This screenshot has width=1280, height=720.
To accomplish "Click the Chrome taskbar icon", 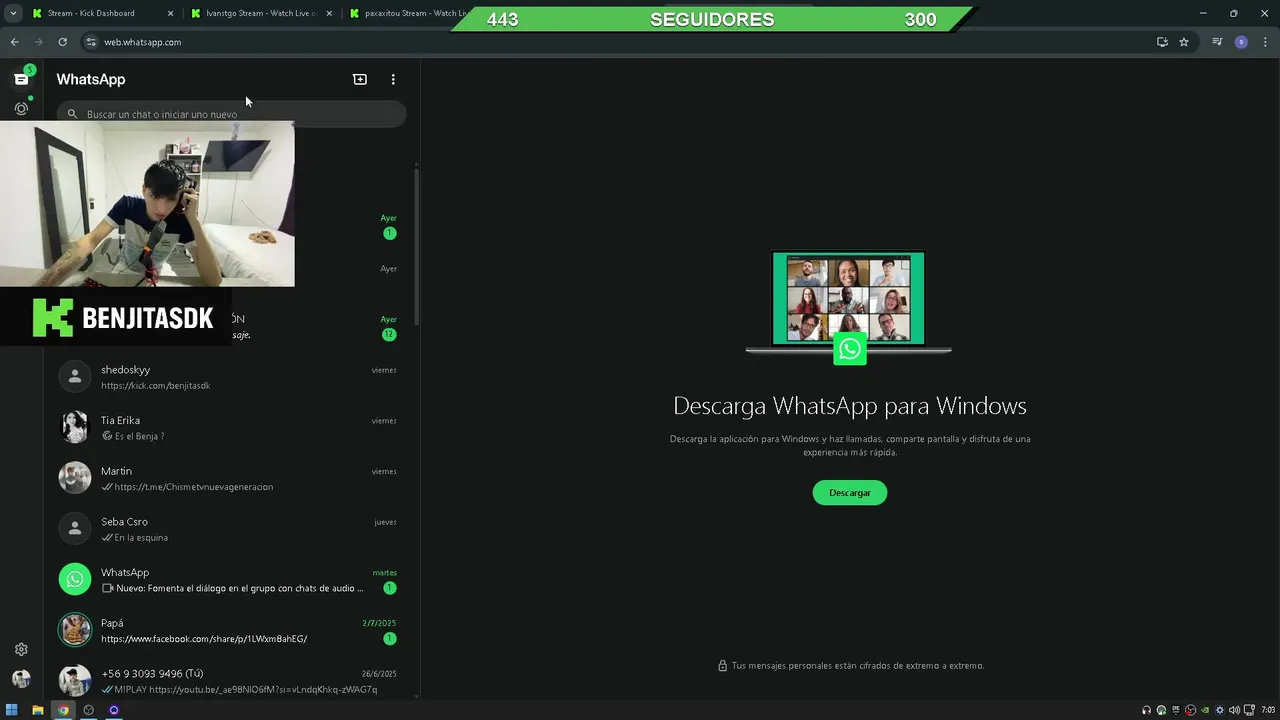I will (63, 710).
